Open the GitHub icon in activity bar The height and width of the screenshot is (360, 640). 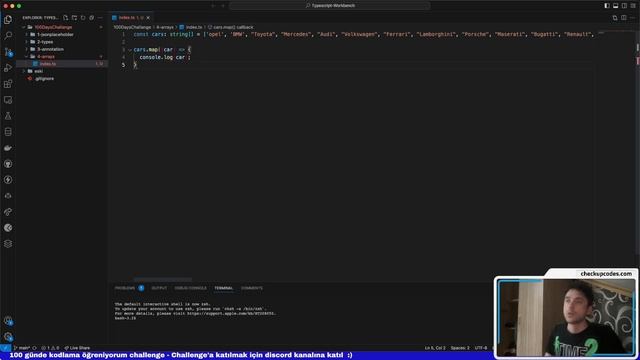(x=8, y=164)
